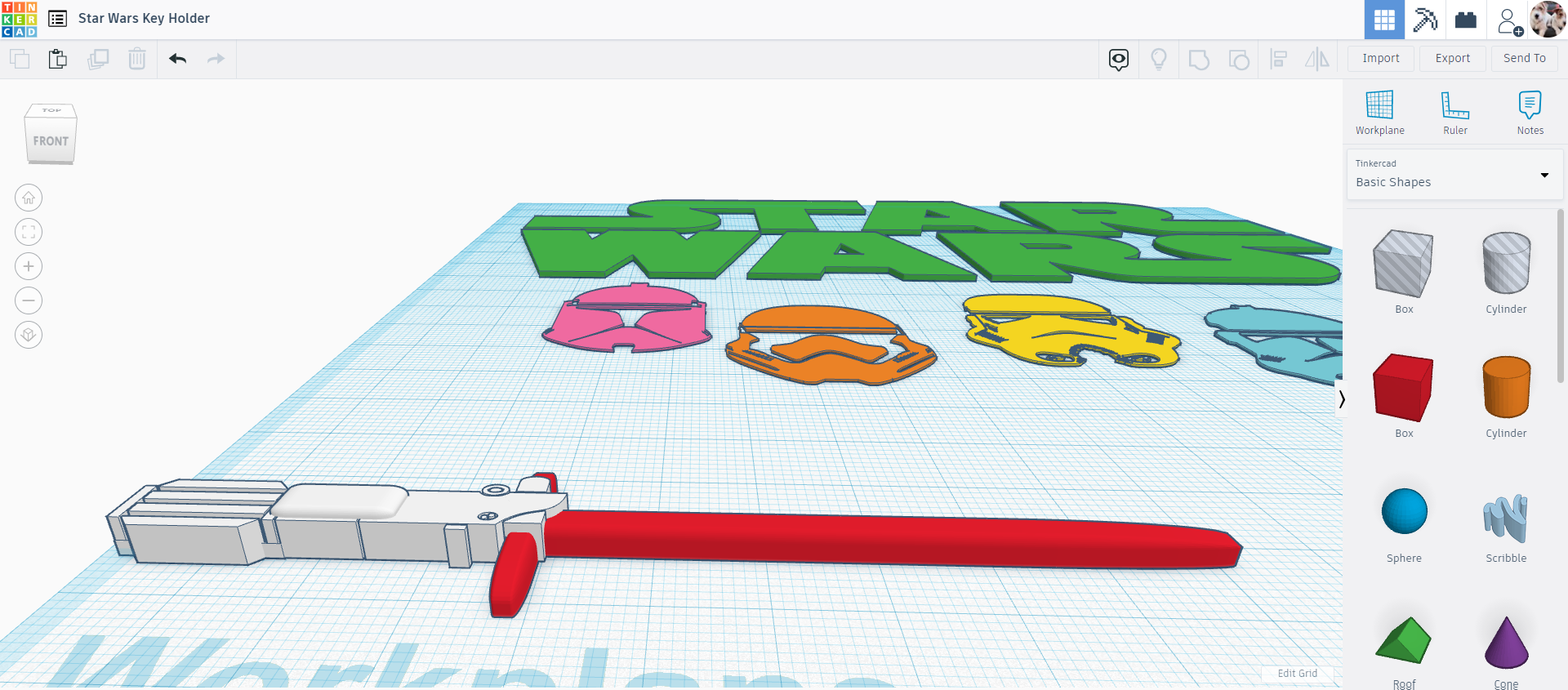
Task: Select the Paste clipboard icon
Action: coord(58,59)
